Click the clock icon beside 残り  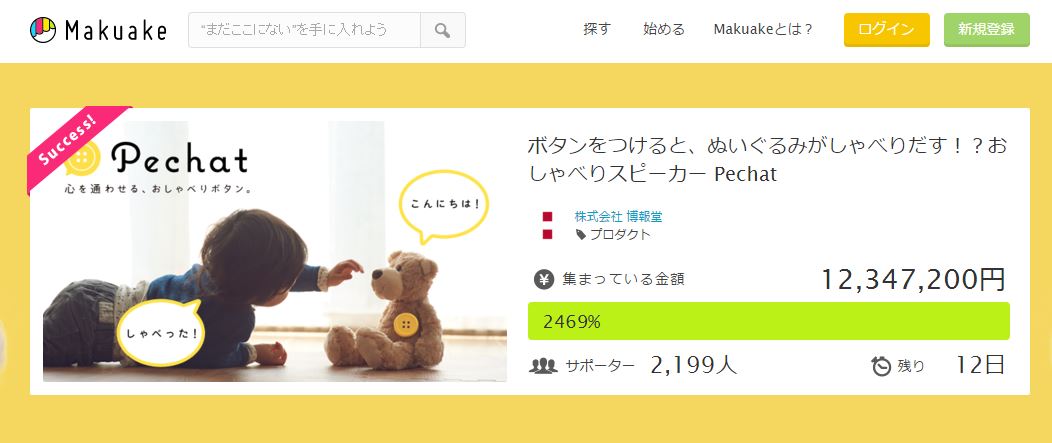tap(881, 366)
